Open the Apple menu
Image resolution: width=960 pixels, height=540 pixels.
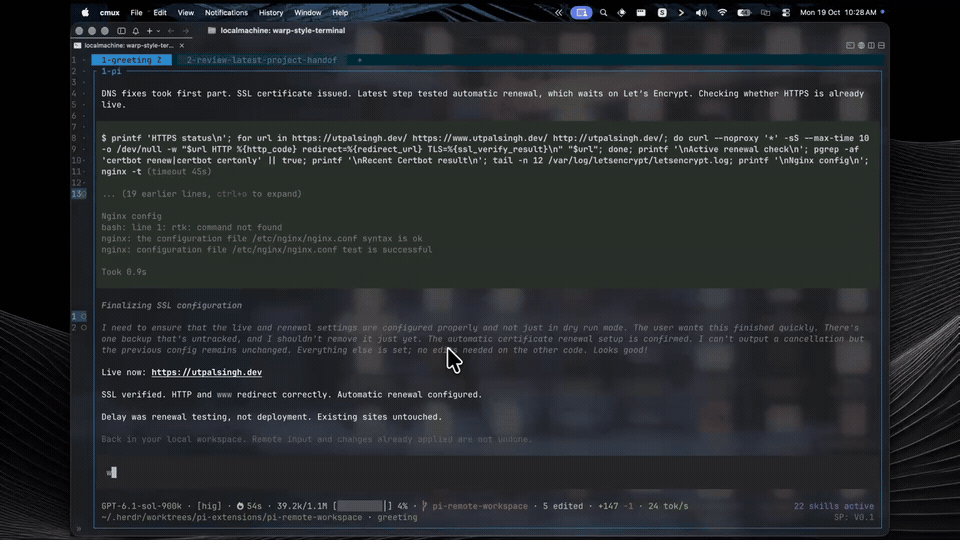(85, 12)
